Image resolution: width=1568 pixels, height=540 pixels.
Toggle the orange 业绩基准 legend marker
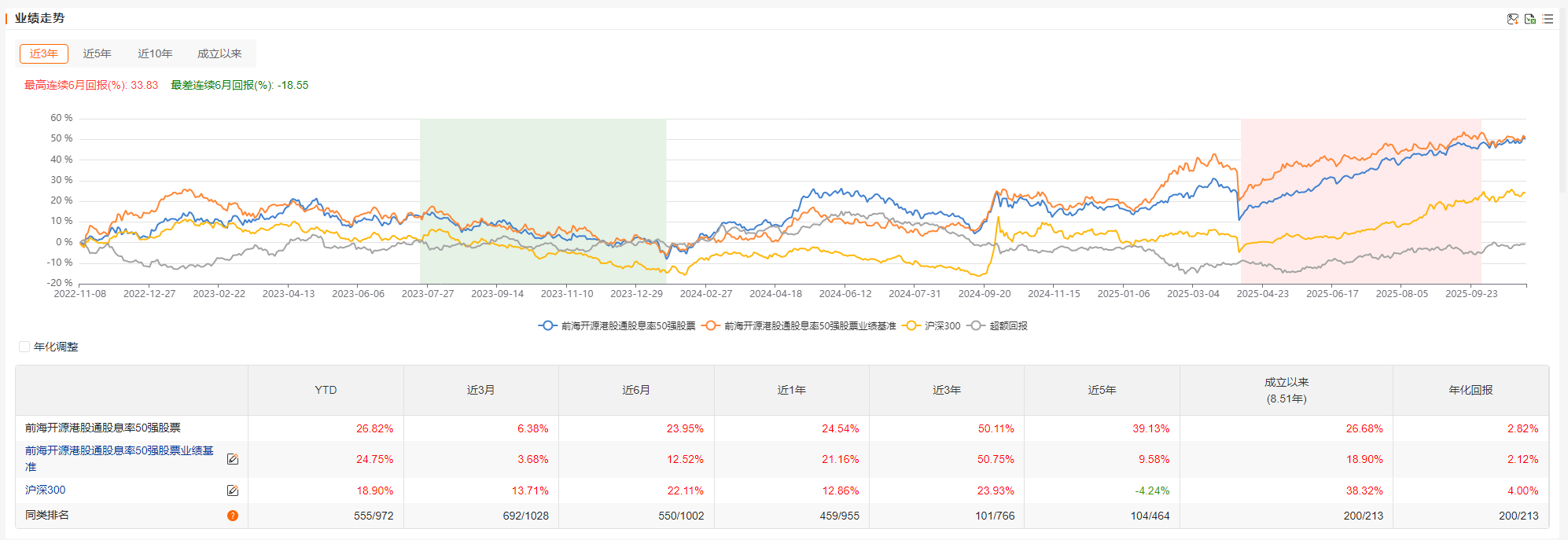pyautogui.click(x=710, y=325)
